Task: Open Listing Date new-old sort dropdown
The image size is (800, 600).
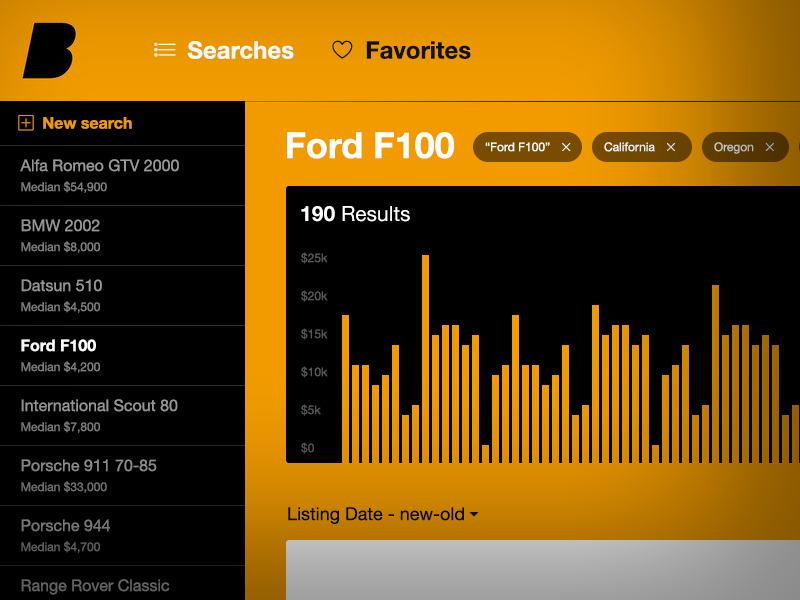Action: pos(382,514)
